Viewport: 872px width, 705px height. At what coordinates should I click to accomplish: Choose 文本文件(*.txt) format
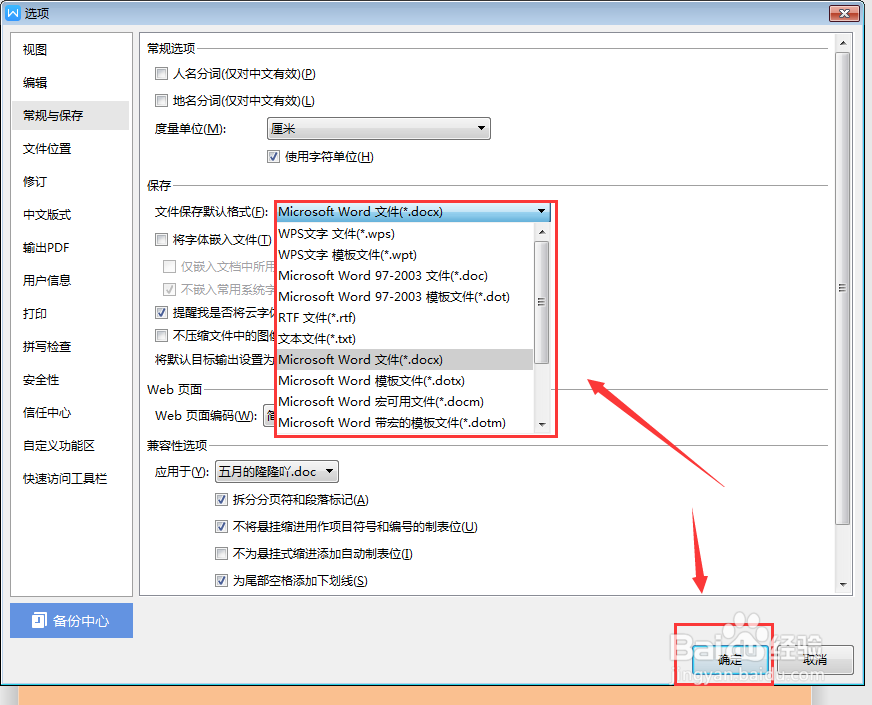click(405, 339)
